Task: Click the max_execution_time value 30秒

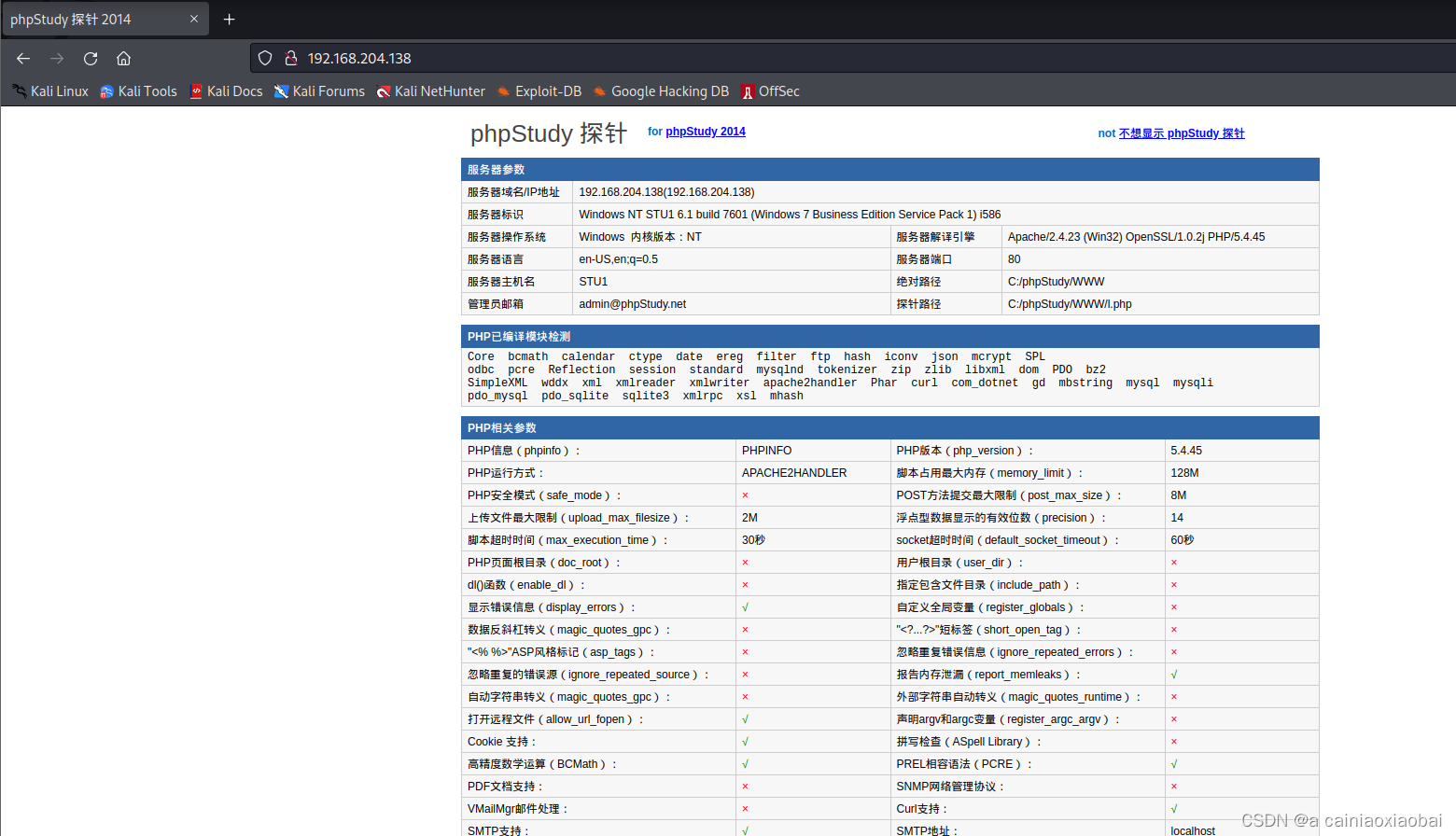Action: coord(753,540)
